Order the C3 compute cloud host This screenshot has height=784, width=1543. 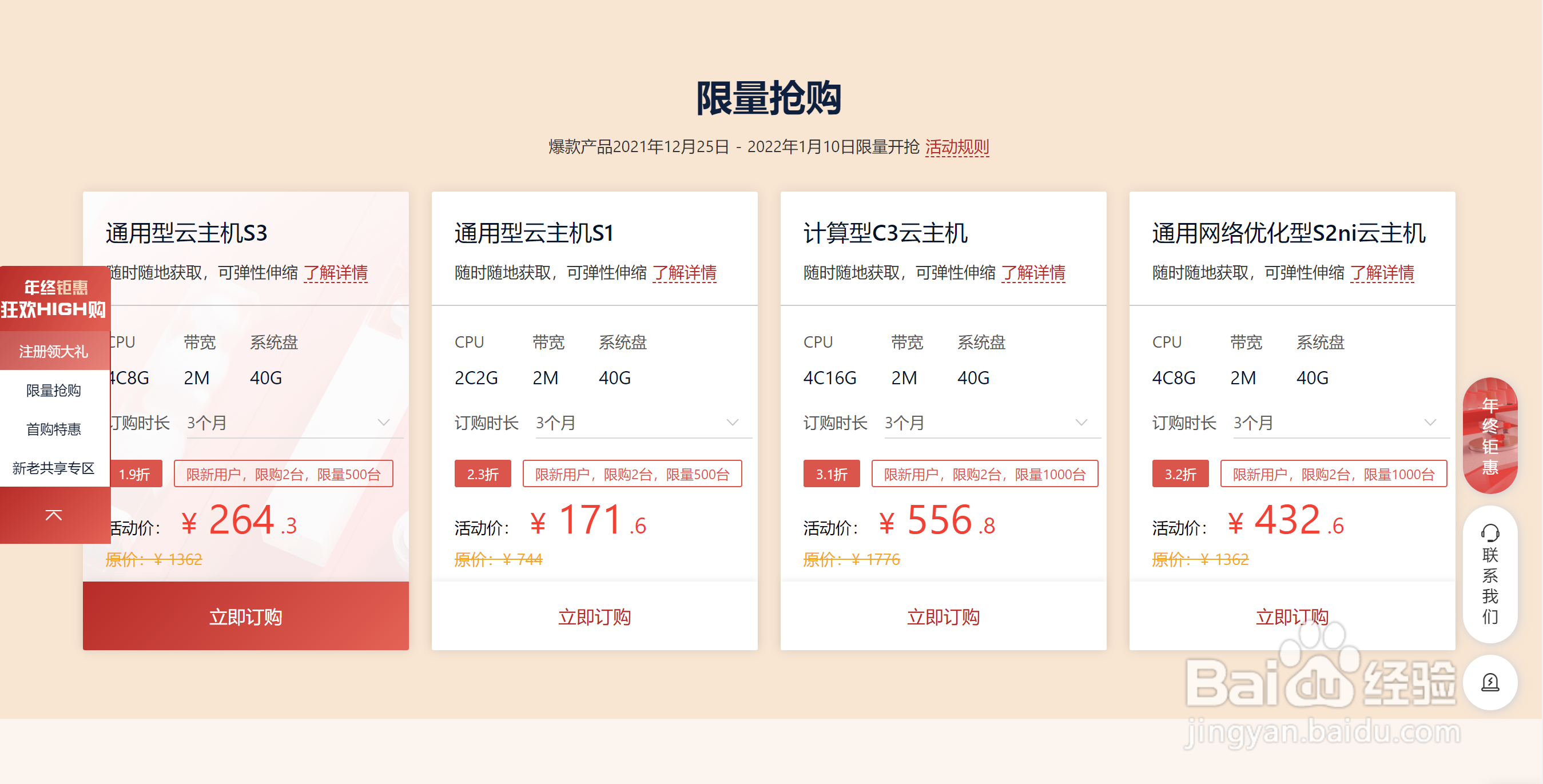pyautogui.click(x=943, y=616)
